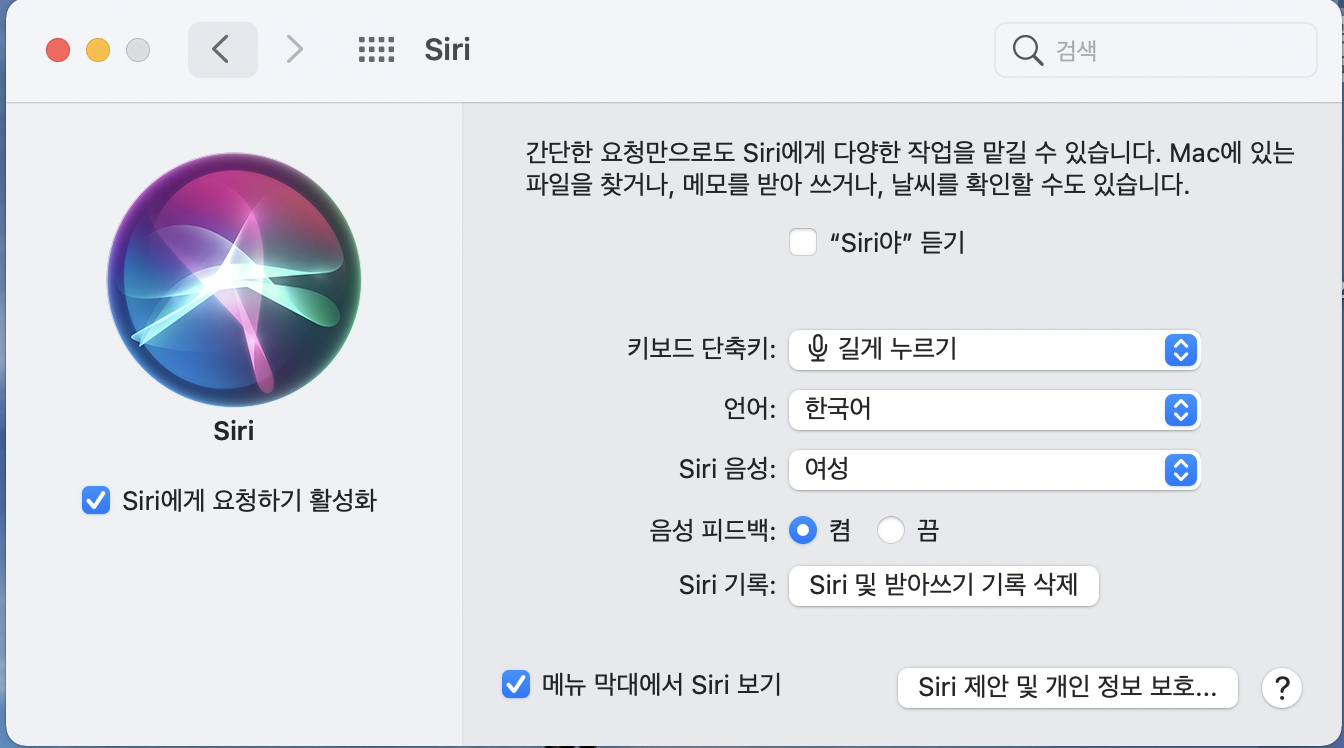Screen dimensions: 1344x748
Task: Open help with question mark button
Action: click(x=1282, y=688)
